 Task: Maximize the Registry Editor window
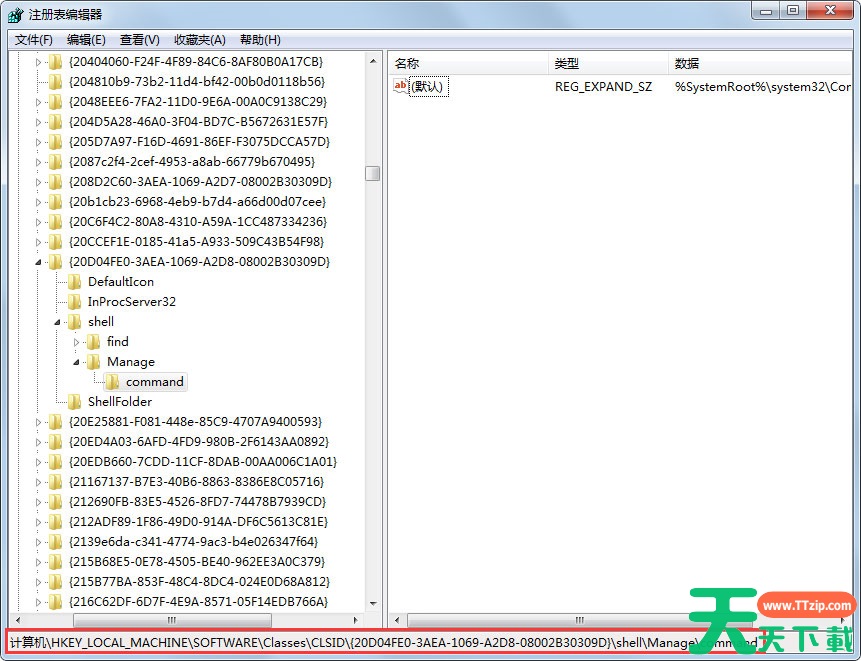[x=793, y=11]
